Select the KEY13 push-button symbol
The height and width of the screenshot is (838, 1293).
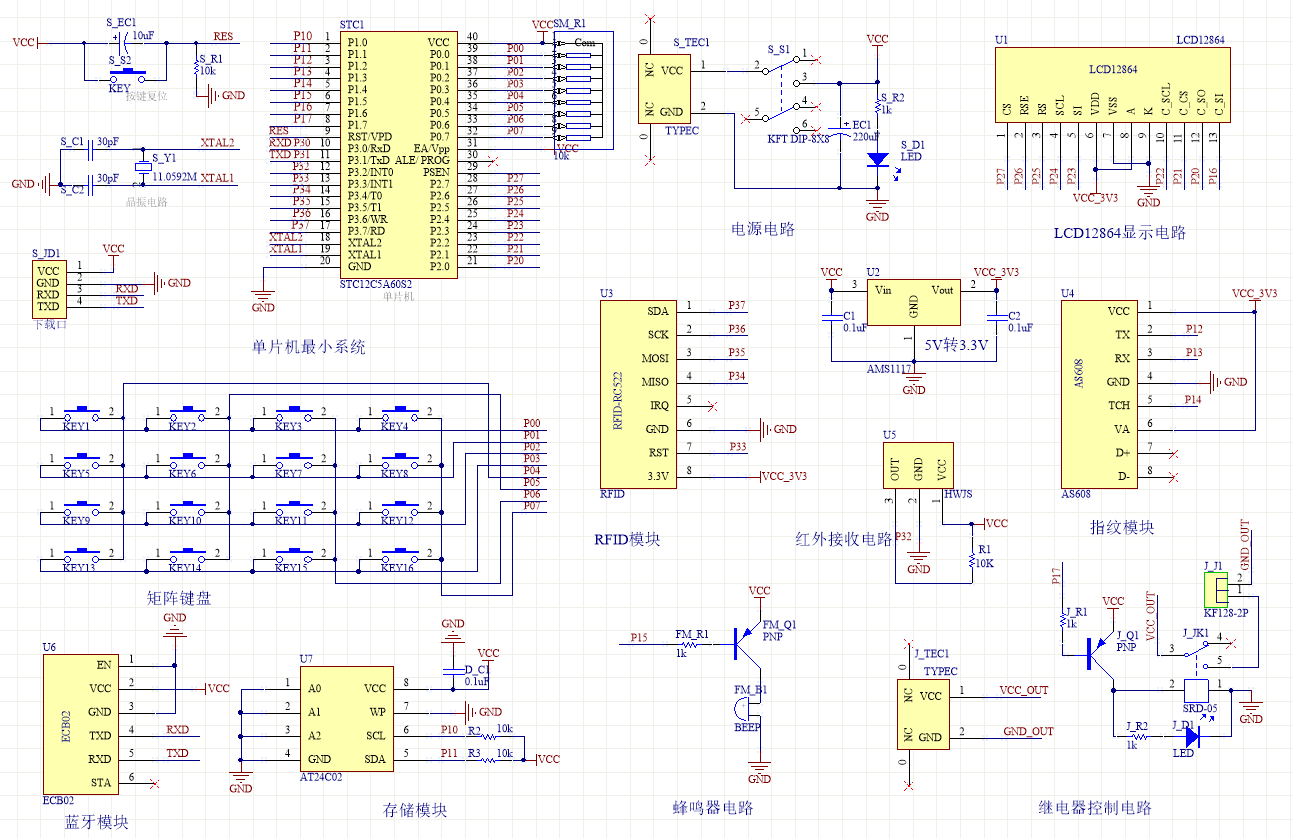coord(83,553)
